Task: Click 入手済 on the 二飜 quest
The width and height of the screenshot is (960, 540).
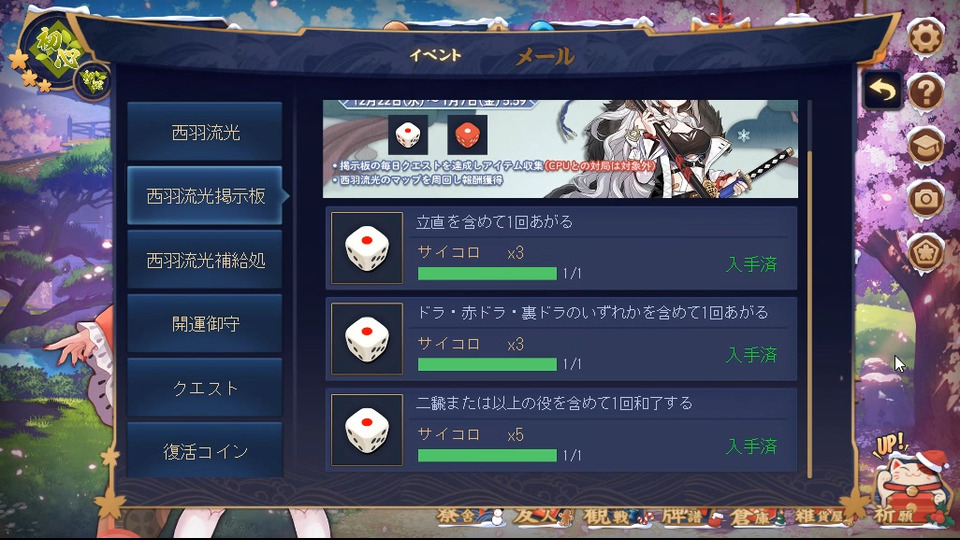Action: point(751,446)
